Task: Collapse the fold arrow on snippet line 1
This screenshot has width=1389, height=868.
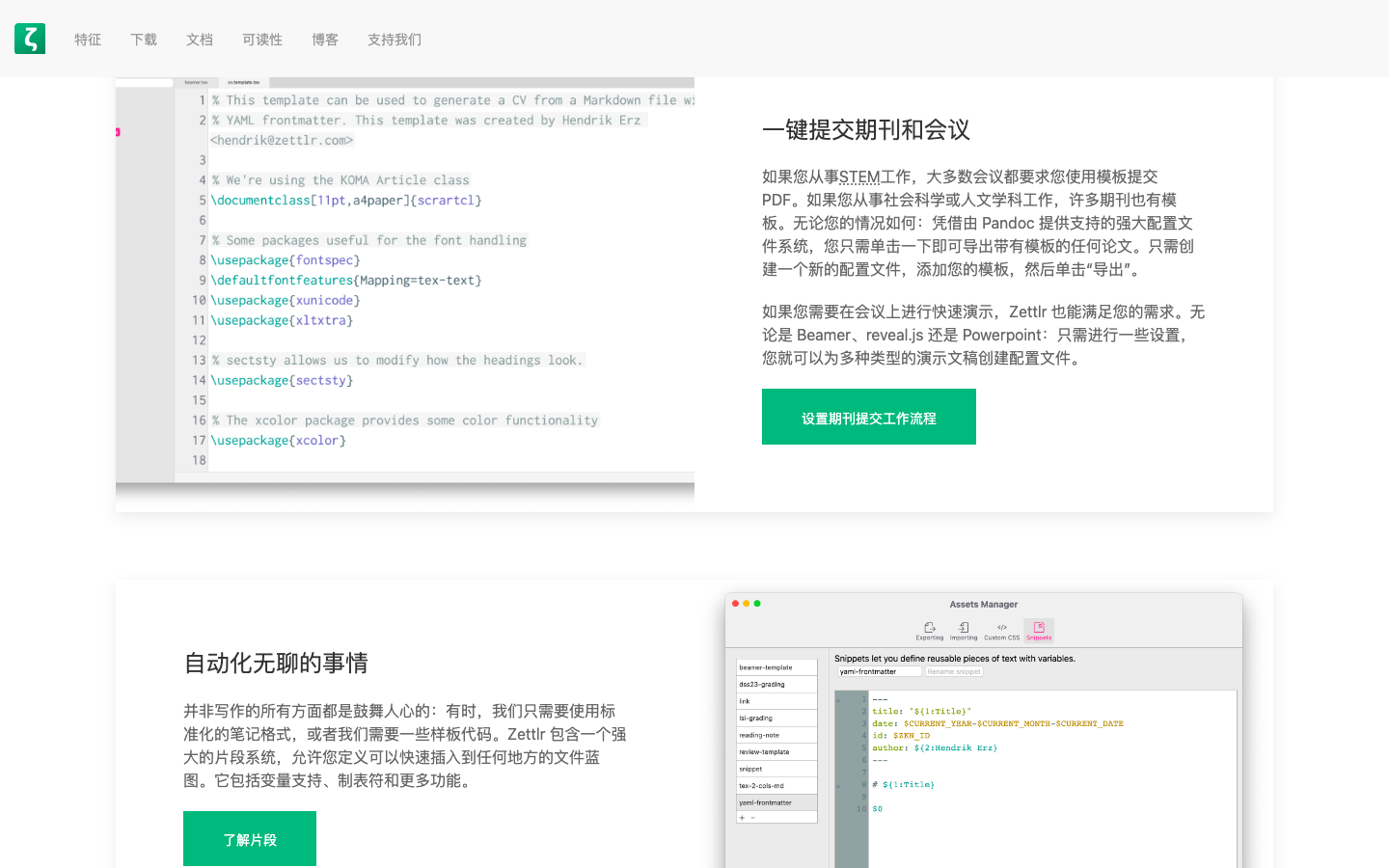Action: (x=838, y=700)
